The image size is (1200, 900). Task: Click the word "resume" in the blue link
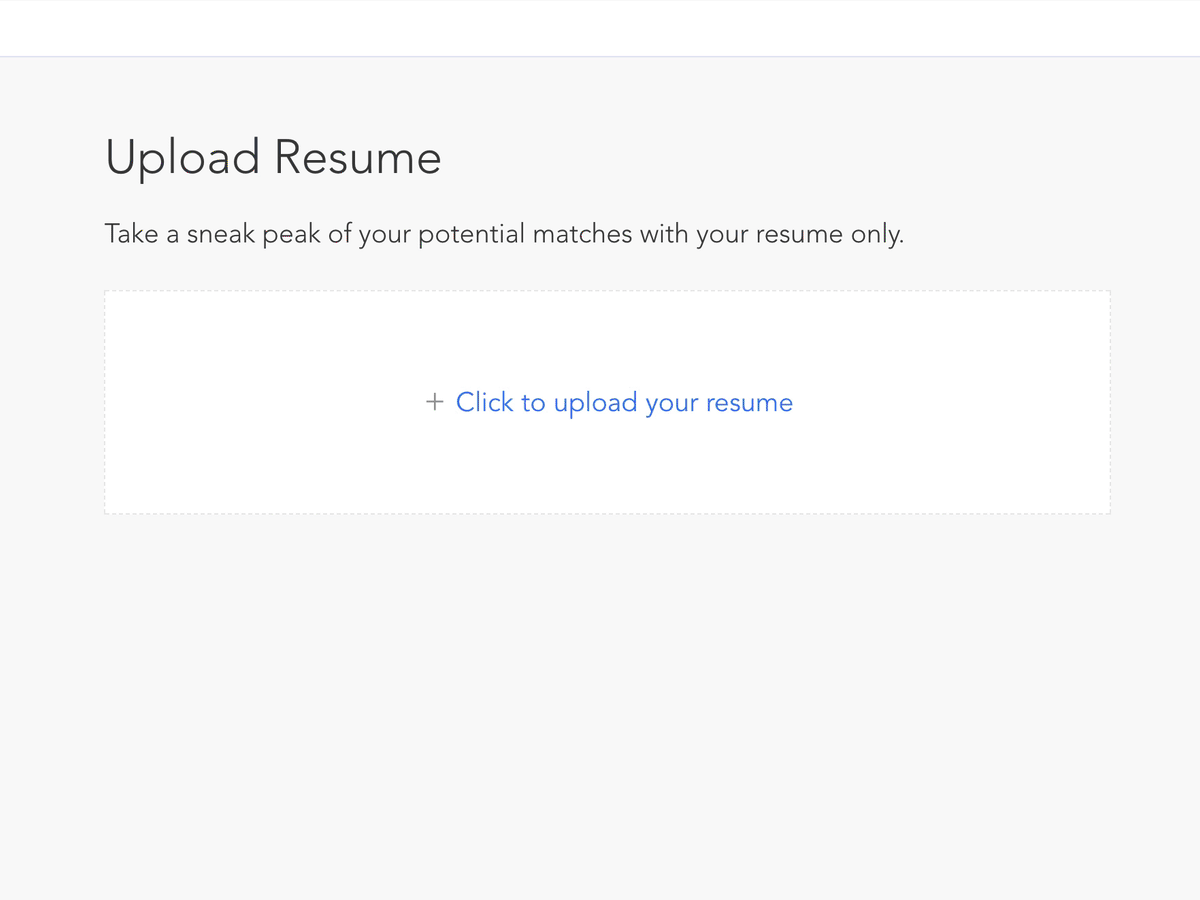tap(749, 402)
